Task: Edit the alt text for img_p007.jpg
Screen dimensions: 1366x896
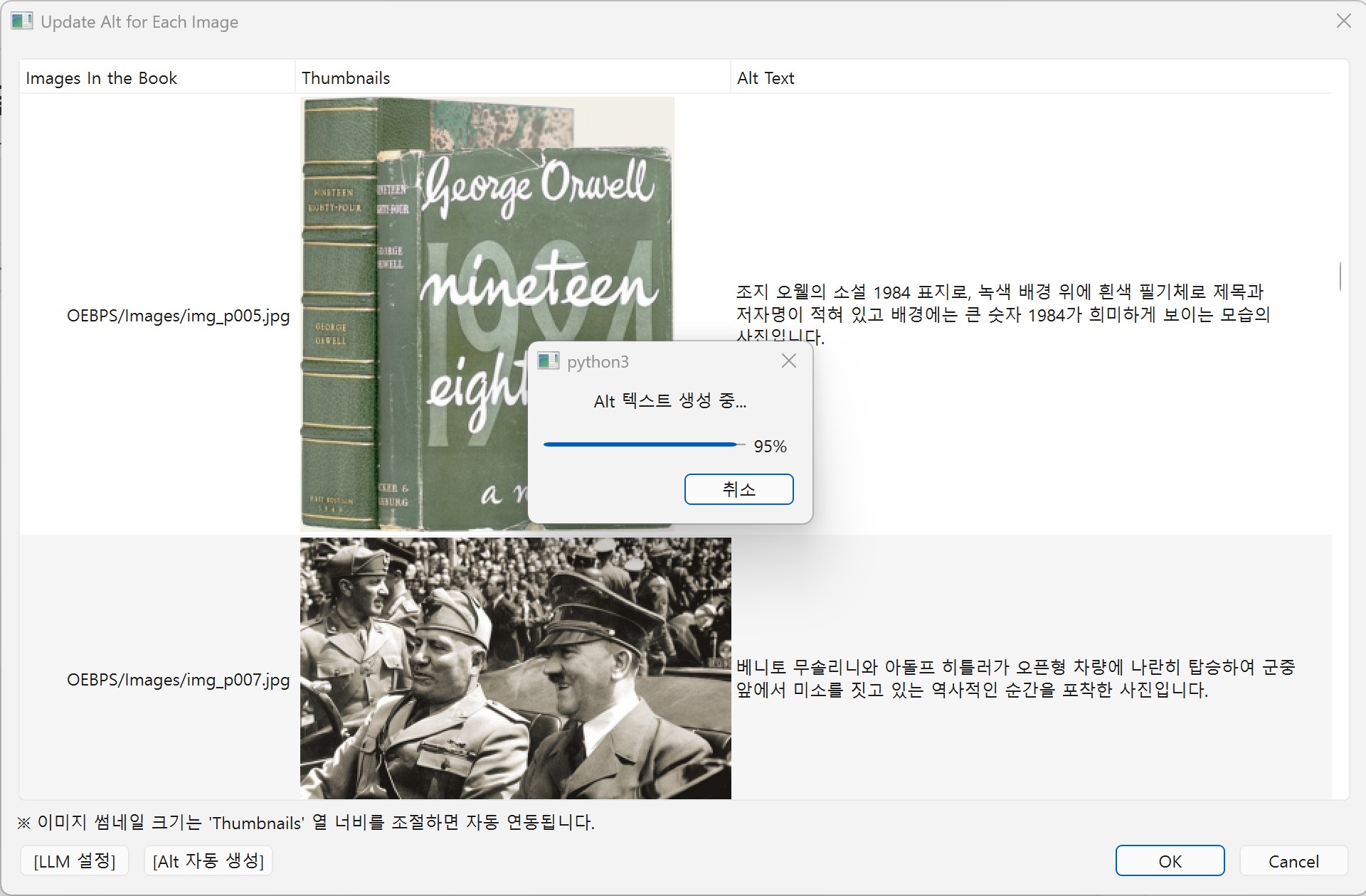Action: click(x=1015, y=678)
